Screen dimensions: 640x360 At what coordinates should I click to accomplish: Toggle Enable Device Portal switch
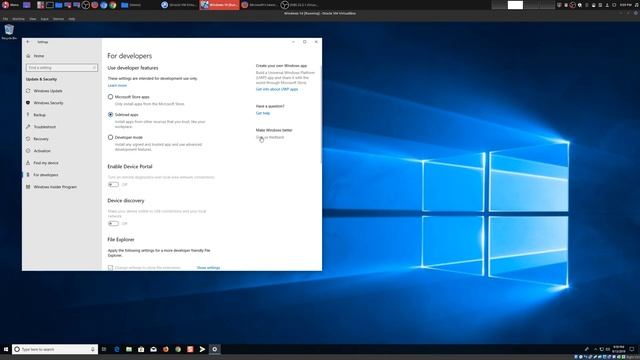tap(113, 184)
